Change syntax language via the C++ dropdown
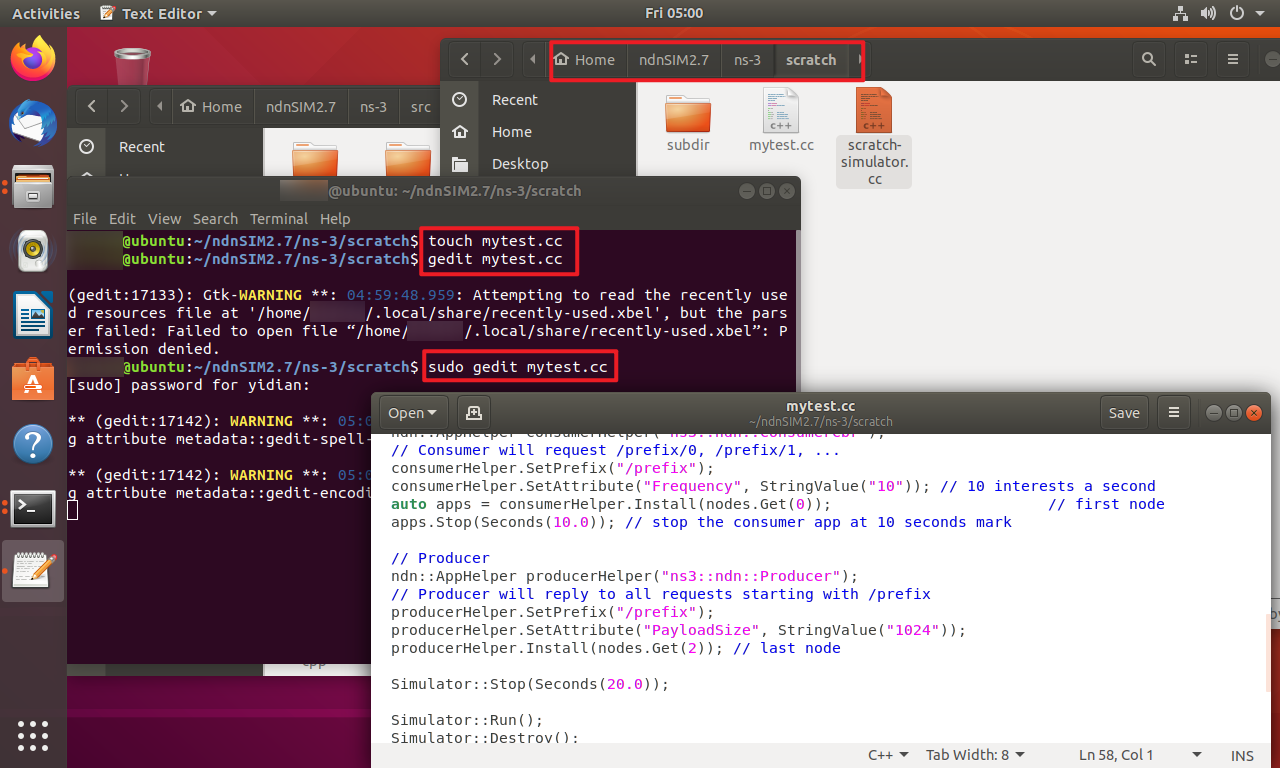 point(888,755)
